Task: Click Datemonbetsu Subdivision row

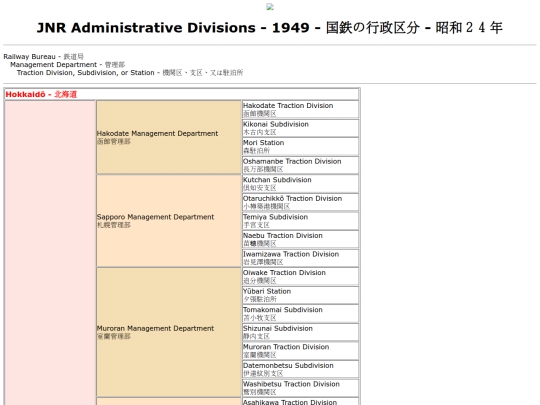Action: 300,370
